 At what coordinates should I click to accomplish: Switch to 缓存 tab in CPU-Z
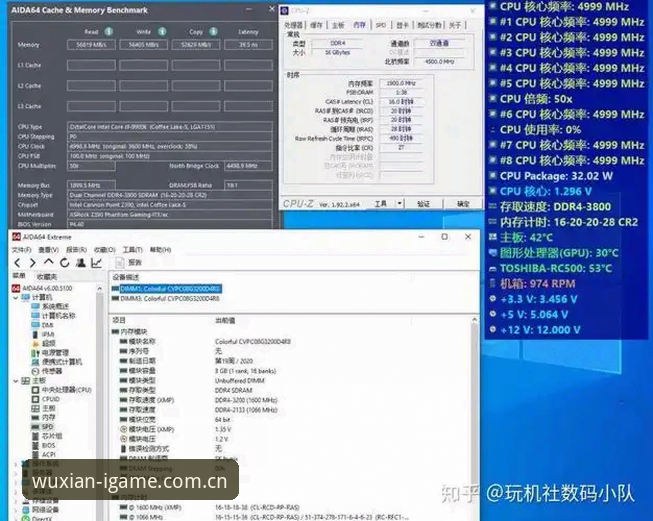tap(317, 25)
